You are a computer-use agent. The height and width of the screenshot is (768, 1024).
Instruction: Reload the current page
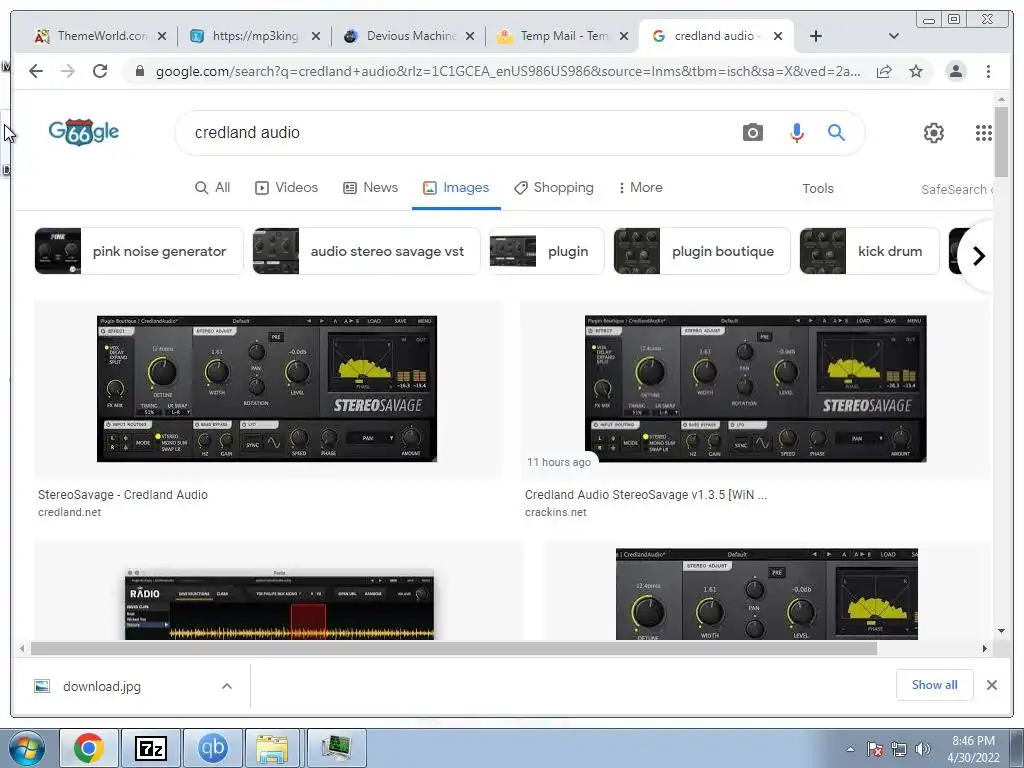click(x=99, y=71)
